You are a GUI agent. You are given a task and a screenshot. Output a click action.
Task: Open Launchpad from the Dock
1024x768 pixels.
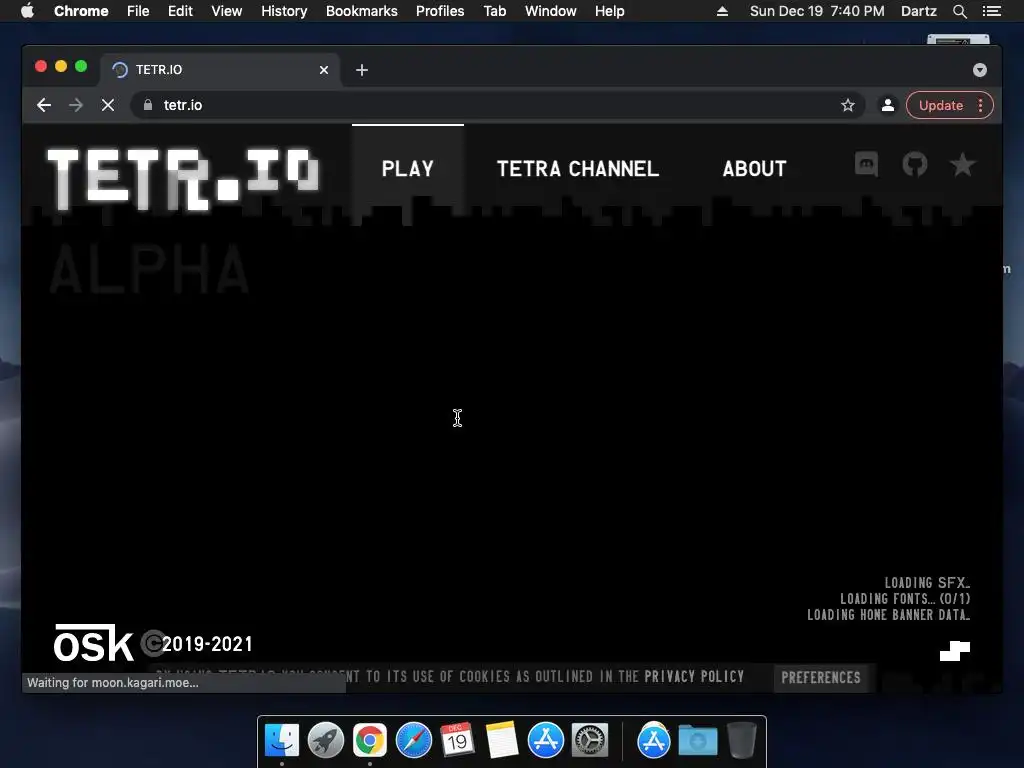click(x=325, y=741)
